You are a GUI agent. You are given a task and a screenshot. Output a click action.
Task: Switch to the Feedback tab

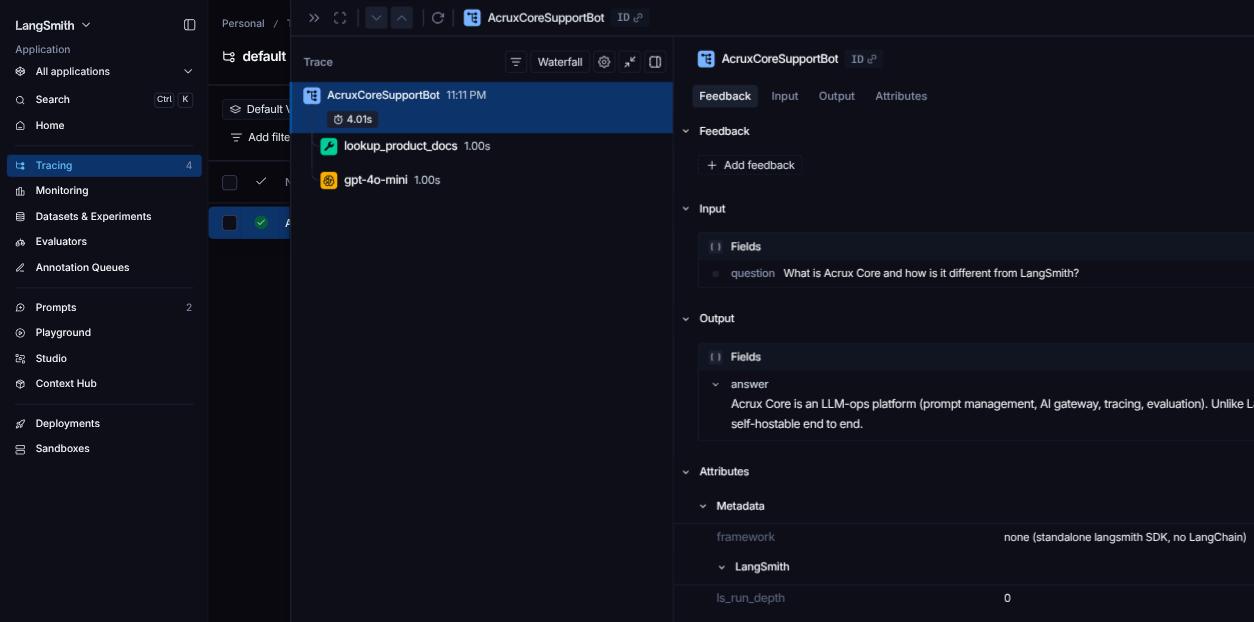[x=725, y=96]
